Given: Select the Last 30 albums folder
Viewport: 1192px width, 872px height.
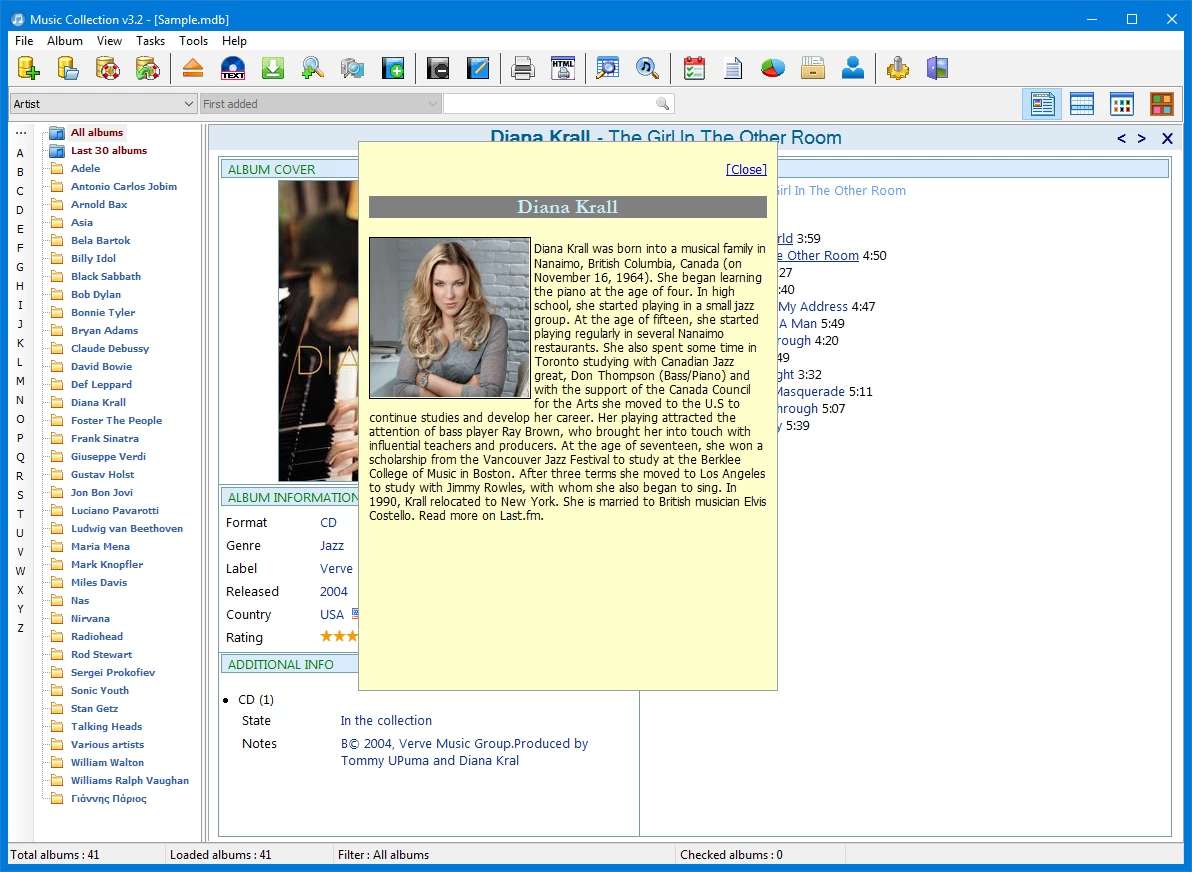Looking at the screenshot, I should (x=109, y=151).
